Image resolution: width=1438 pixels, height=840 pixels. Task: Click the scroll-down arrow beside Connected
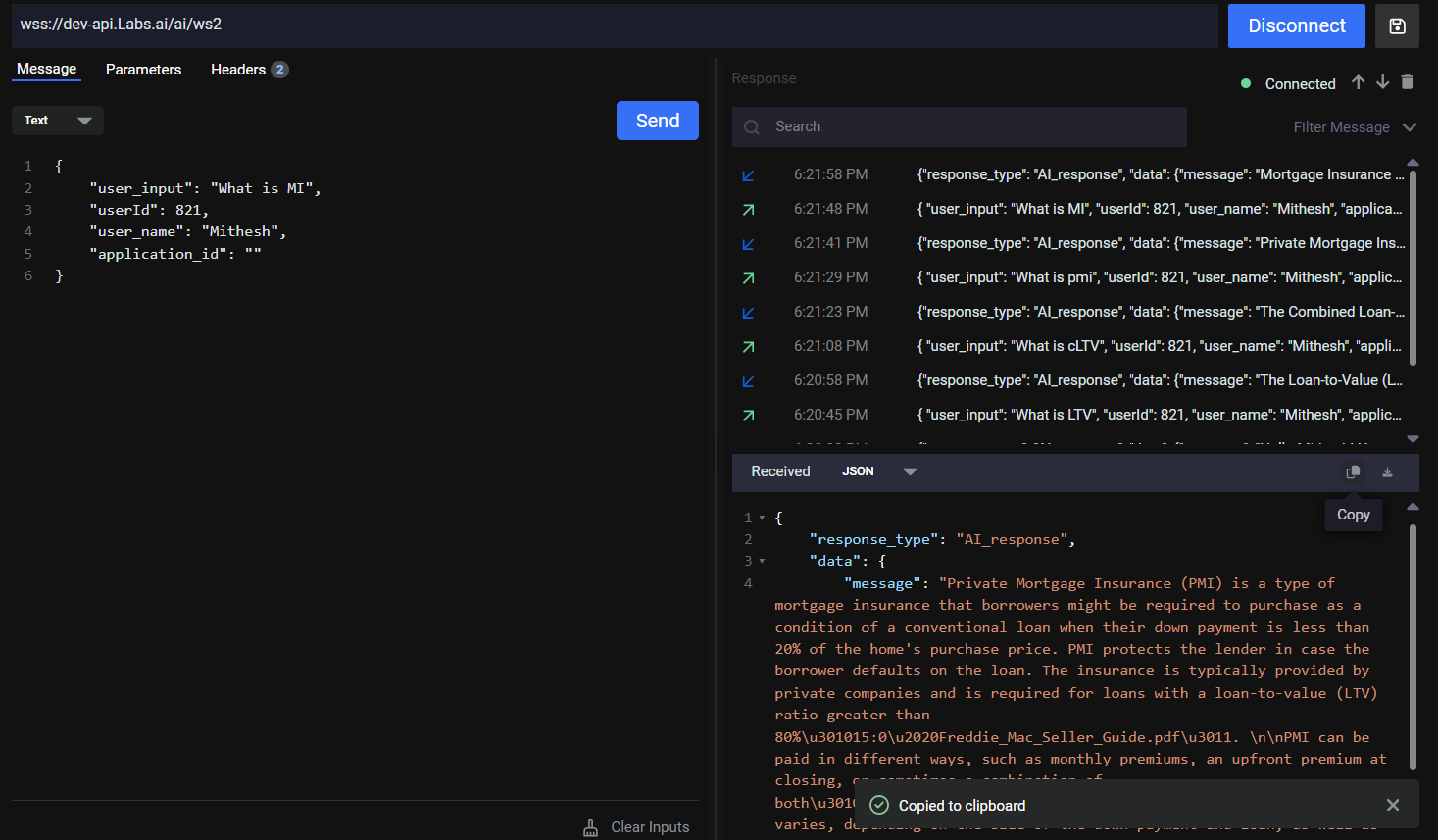(1382, 82)
